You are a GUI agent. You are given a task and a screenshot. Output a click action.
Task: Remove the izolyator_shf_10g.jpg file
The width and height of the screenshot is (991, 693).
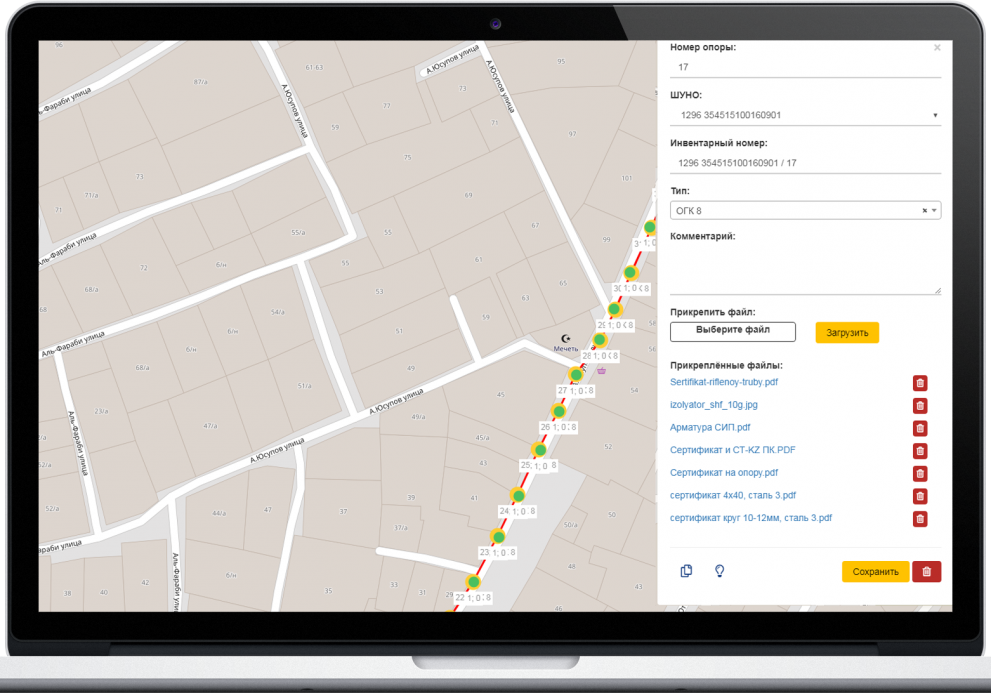(x=919, y=405)
